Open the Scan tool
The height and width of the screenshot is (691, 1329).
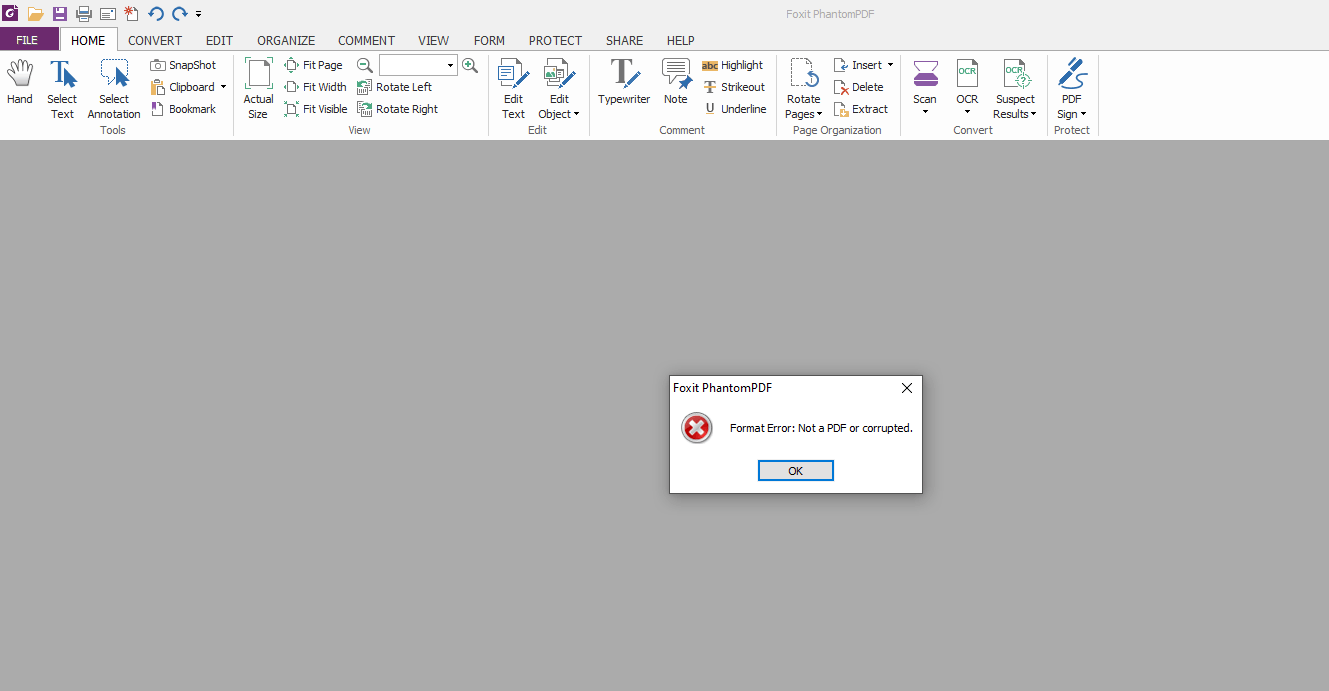[925, 85]
